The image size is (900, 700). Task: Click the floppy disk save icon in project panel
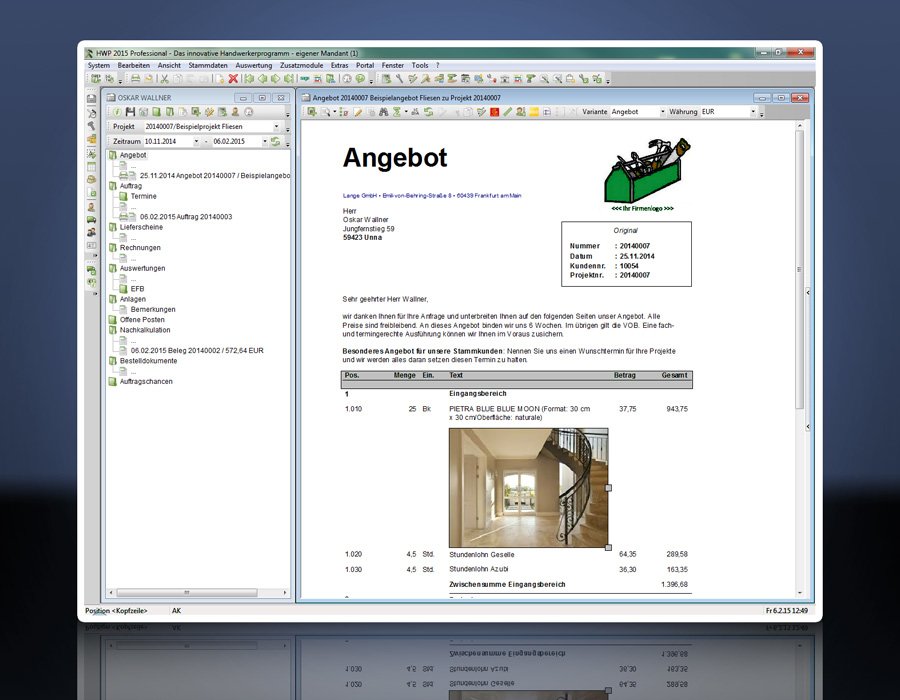click(130, 112)
